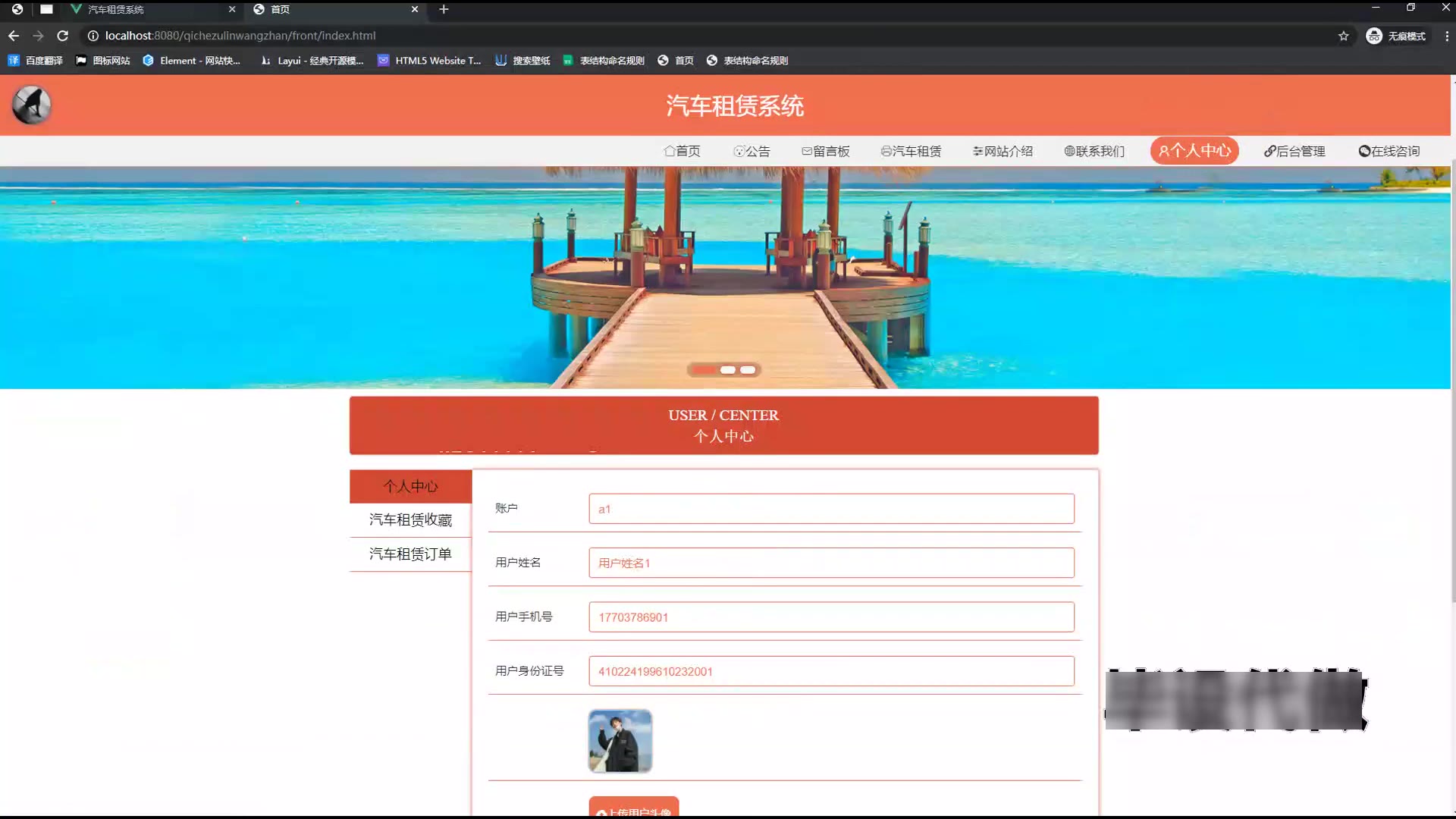
Task: Select the third carousel slide dot
Action: coord(748,370)
